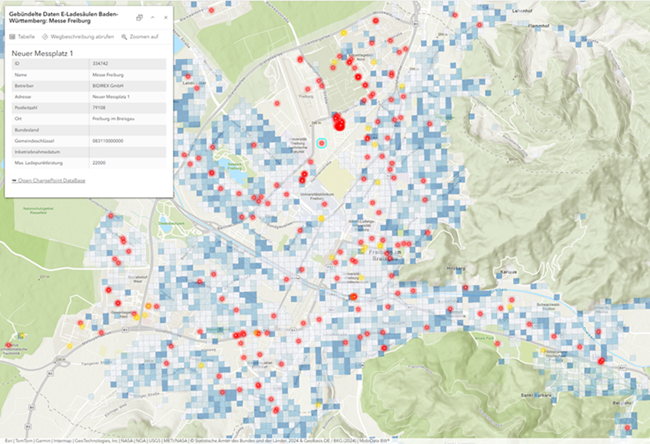The image size is (650, 444).
Task: Select the Gemeindeschlüssel value 083110000000
Action: (108, 141)
